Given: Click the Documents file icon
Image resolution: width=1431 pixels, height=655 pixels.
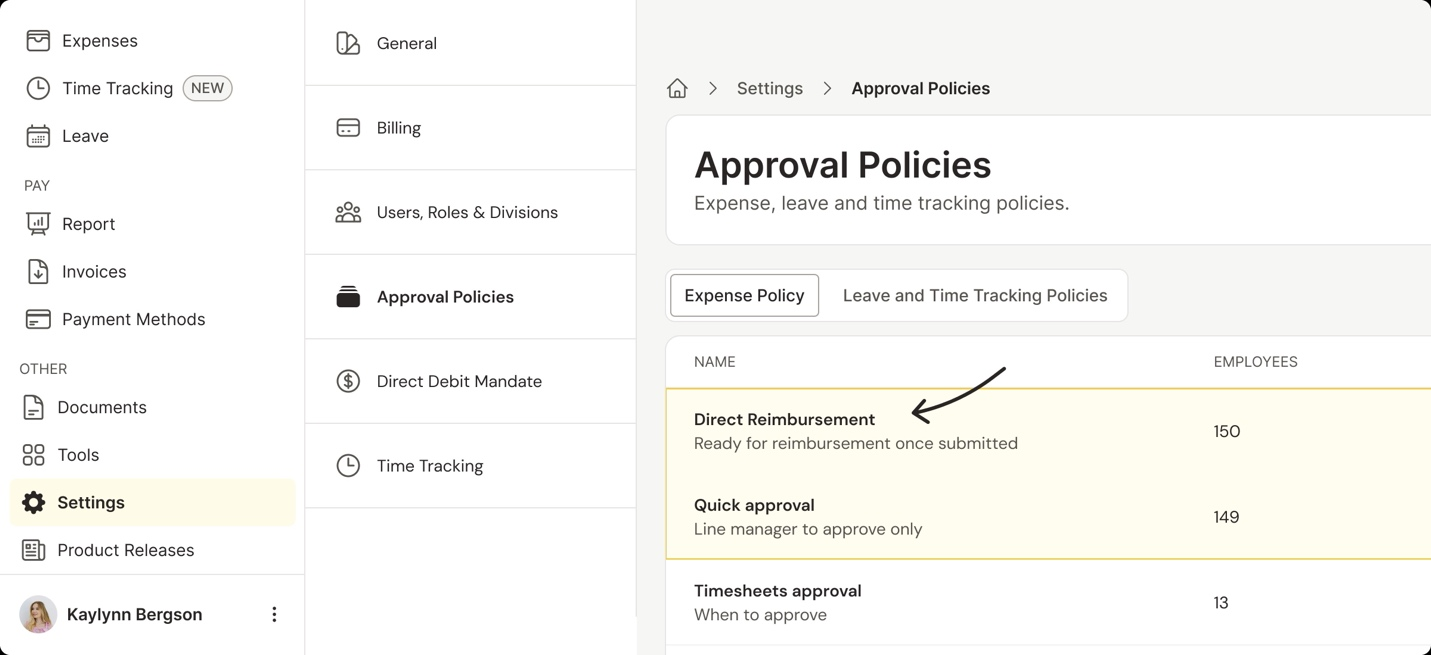Looking at the screenshot, I should tap(33, 407).
